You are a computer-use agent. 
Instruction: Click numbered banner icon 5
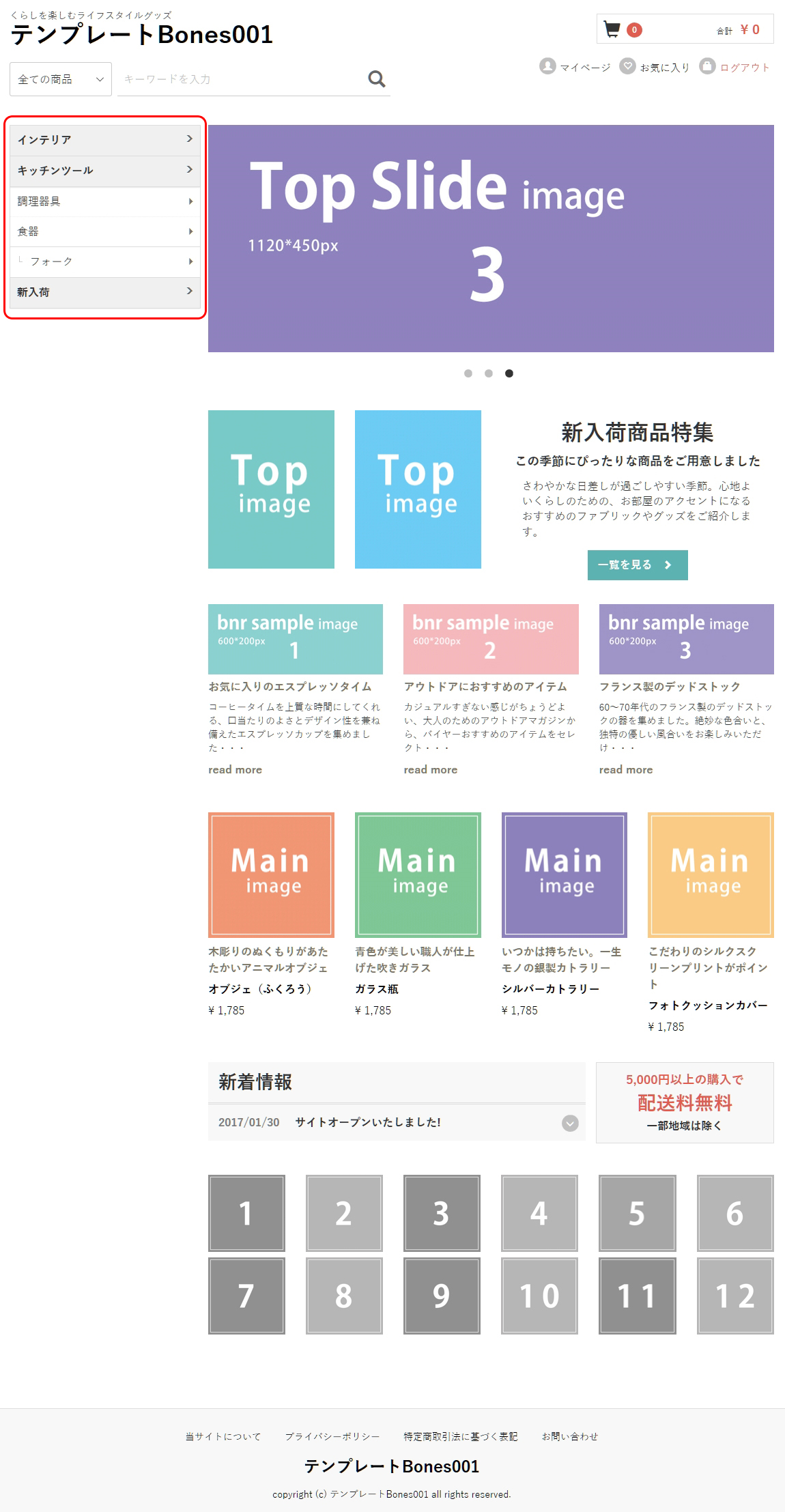[637, 1213]
